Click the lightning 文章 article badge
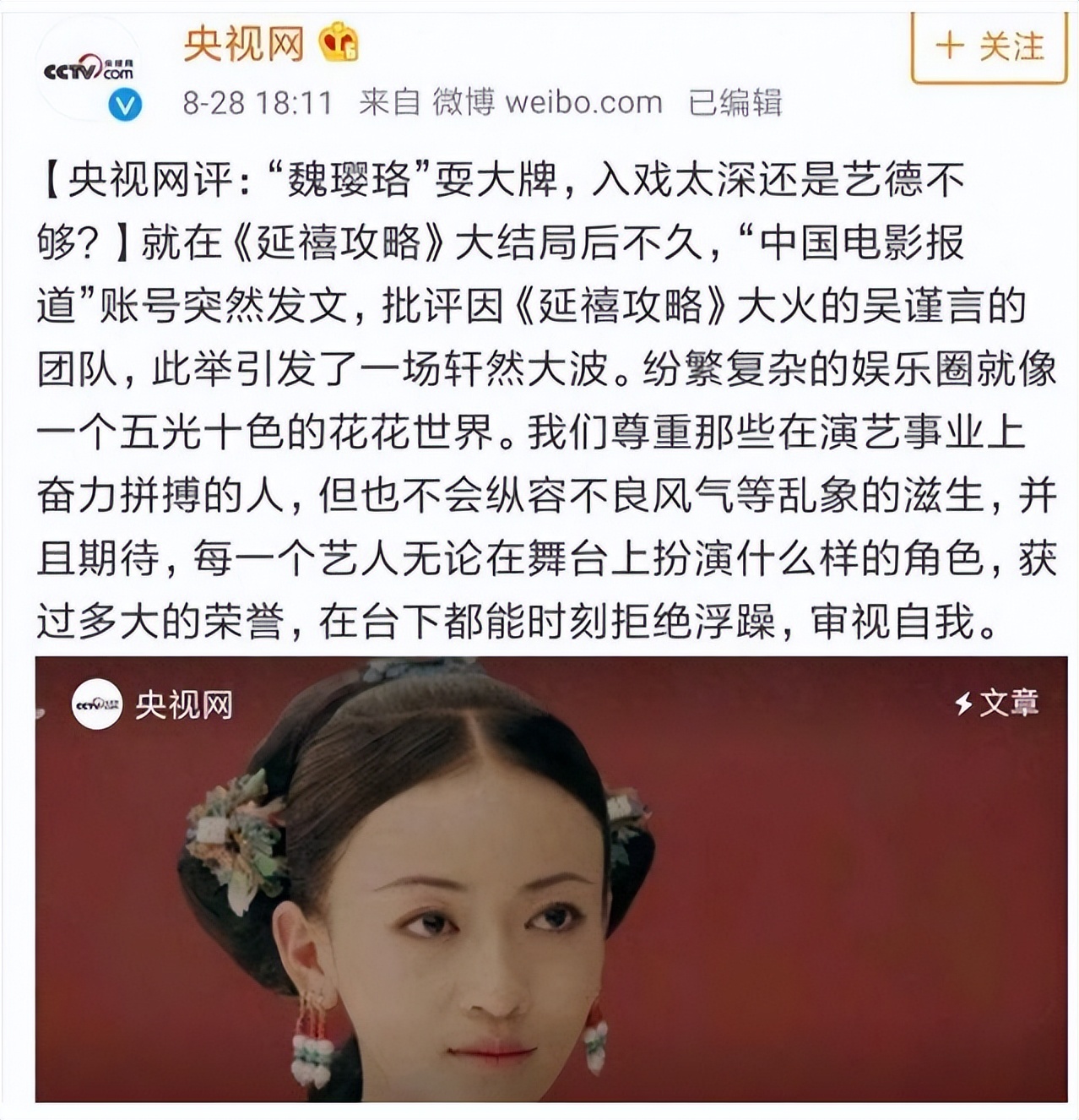Image resolution: width=1079 pixels, height=1120 pixels. pyautogui.click(x=996, y=703)
